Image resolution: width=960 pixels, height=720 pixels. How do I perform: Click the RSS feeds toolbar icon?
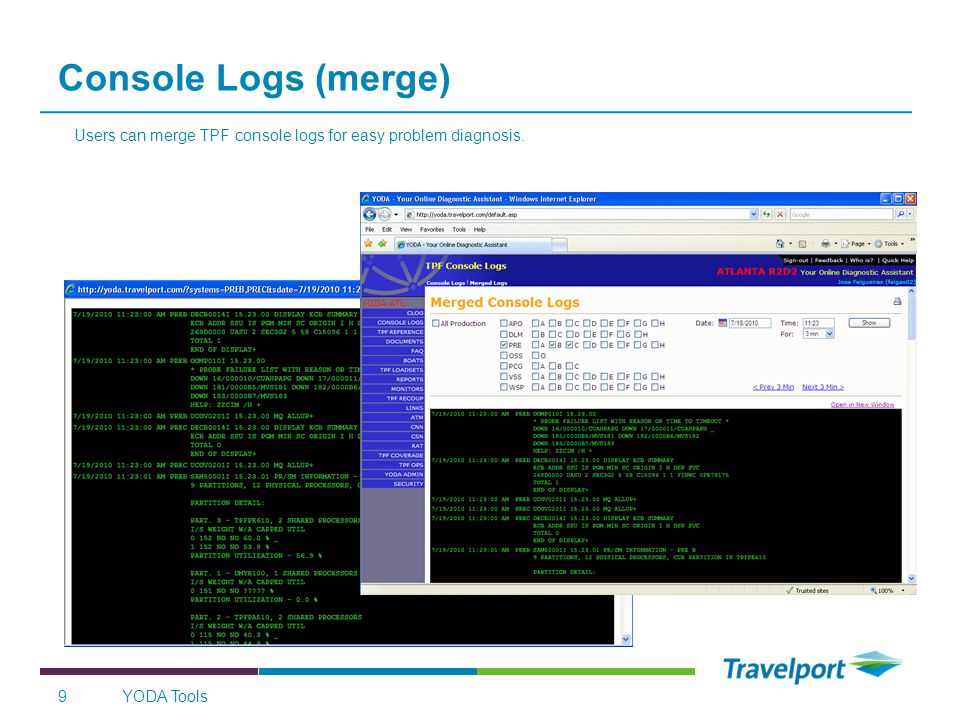(803, 244)
